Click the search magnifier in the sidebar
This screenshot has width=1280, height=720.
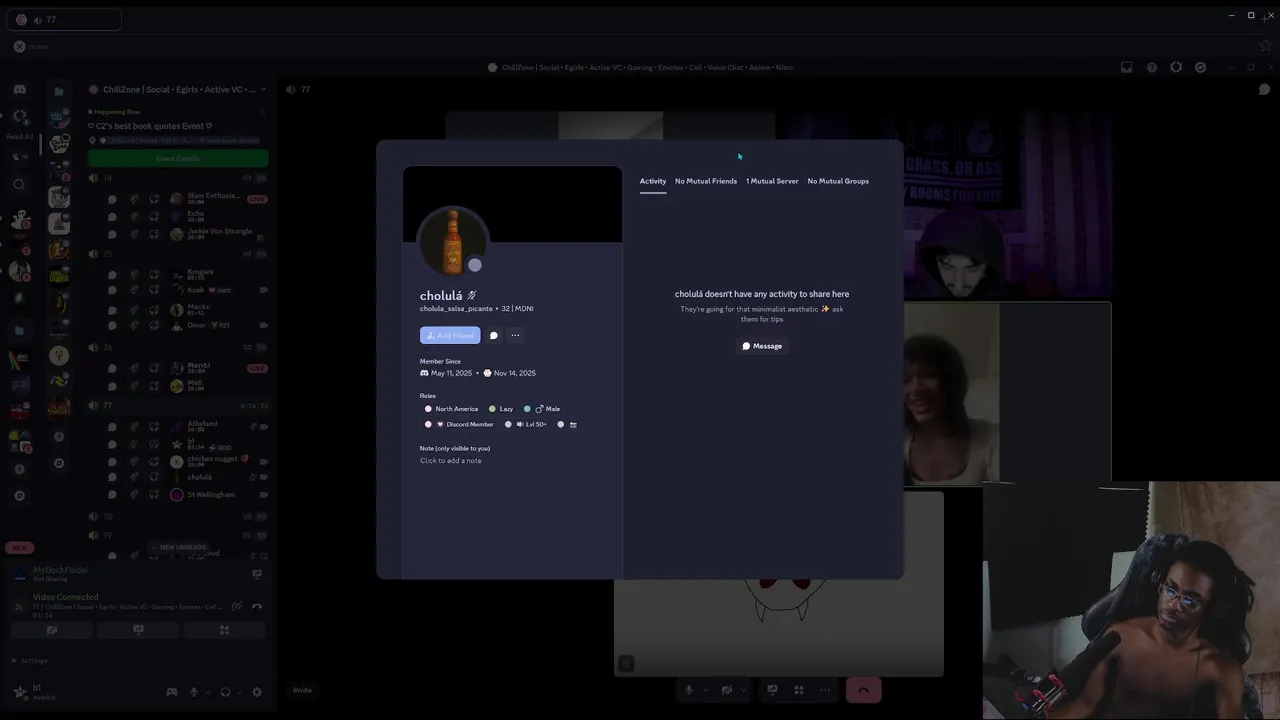pyautogui.click(x=19, y=184)
